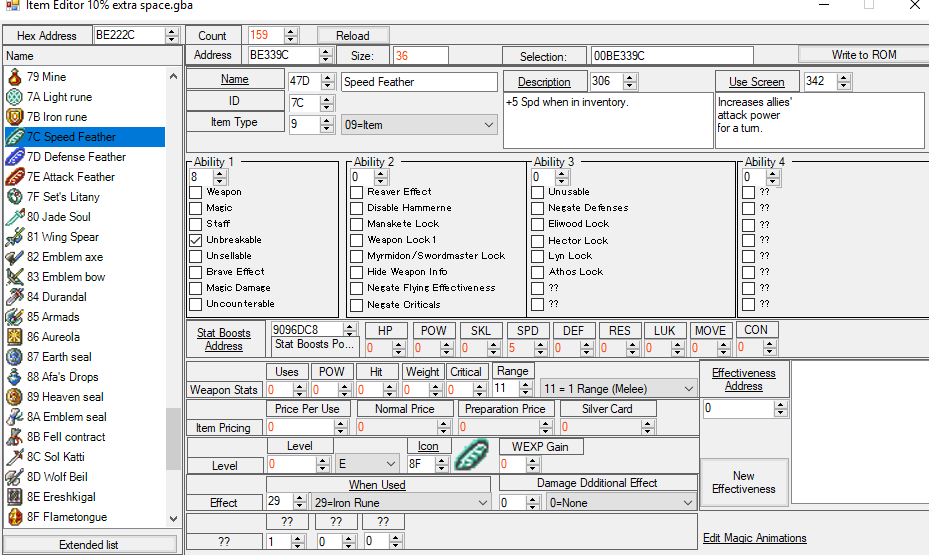The image size is (929, 555).
Task: Select the Mine item icon in list
Action: point(15,77)
